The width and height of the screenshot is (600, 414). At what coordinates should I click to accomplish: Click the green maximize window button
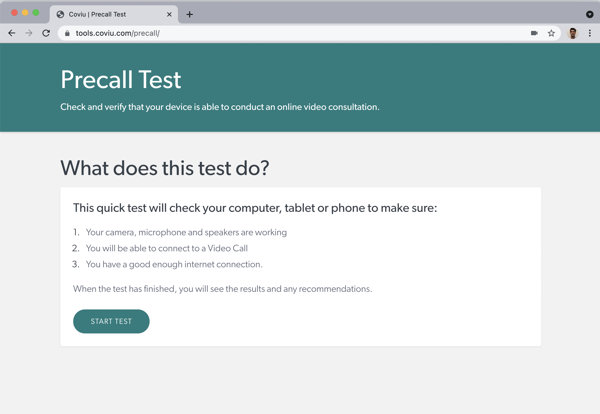click(x=36, y=13)
